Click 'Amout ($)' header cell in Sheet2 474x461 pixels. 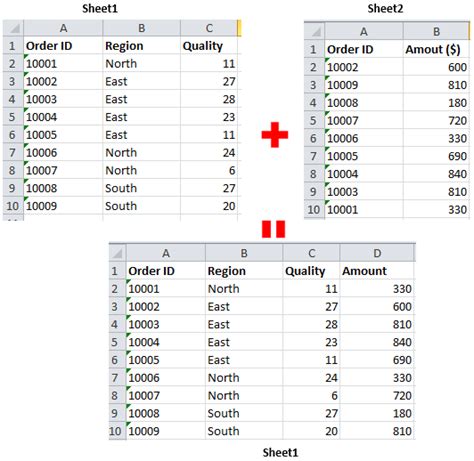tap(436, 49)
